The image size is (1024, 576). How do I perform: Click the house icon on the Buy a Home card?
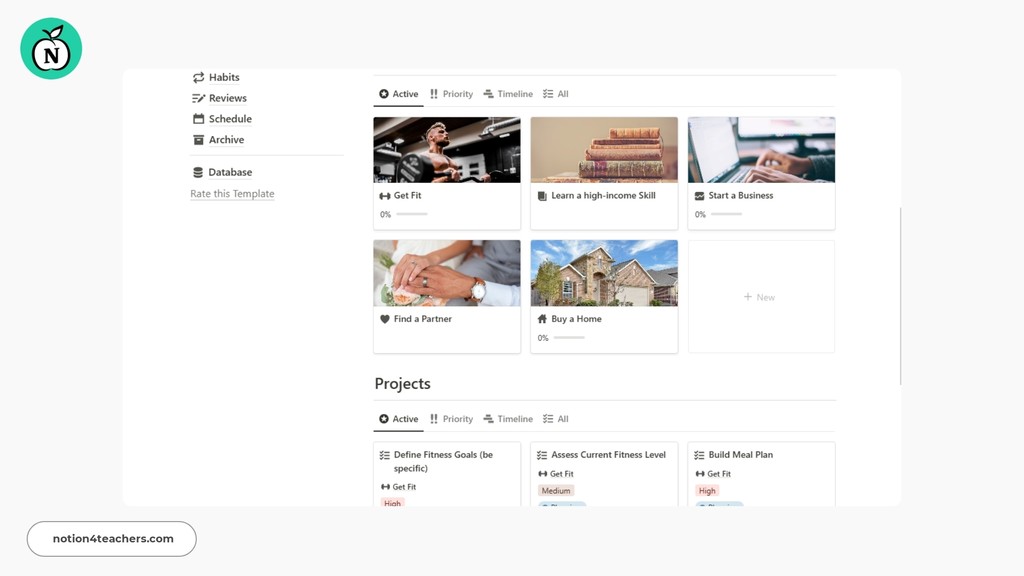(543, 318)
